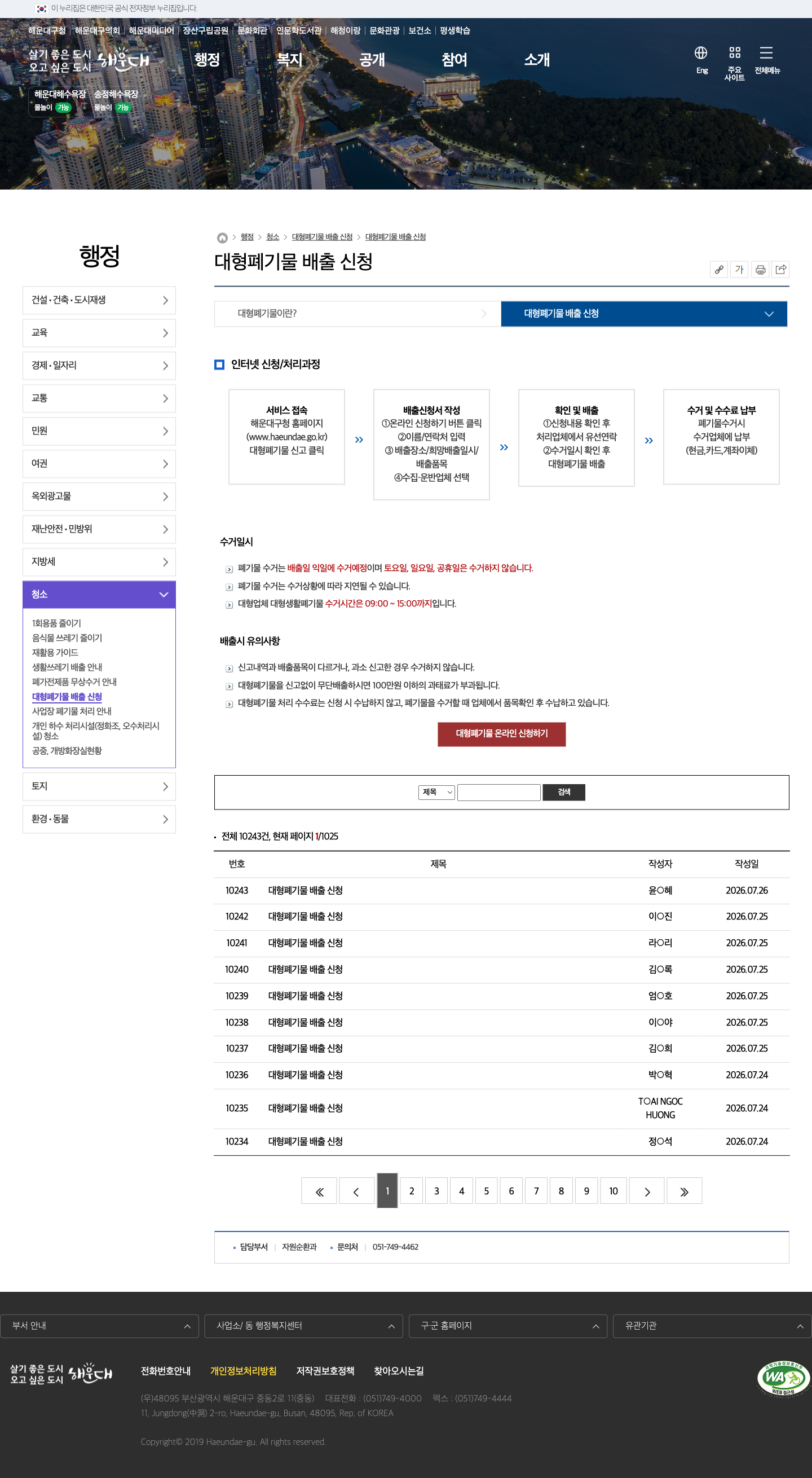Expand 건설·건축·도시재생 sidebar menu
This screenshot has height=1478, width=812.
click(x=99, y=301)
